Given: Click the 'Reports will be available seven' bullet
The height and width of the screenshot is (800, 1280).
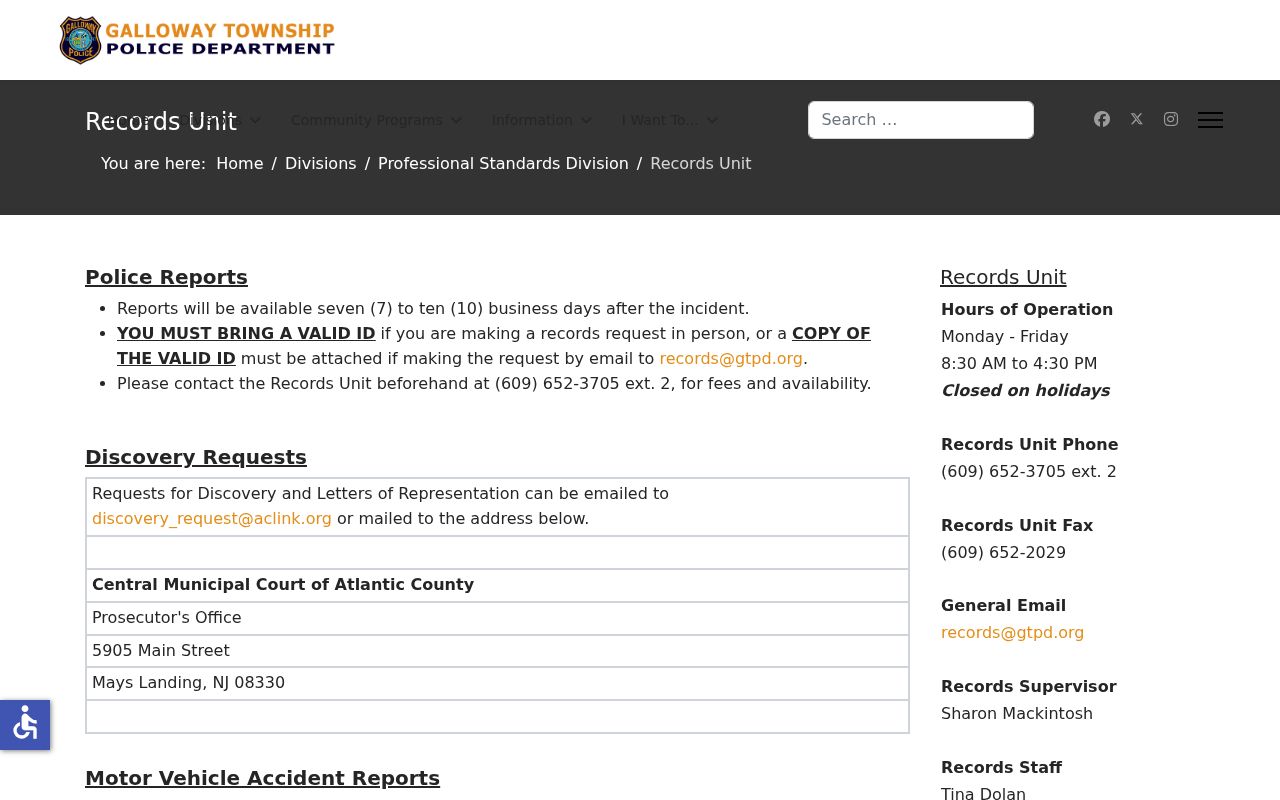Looking at the screenshot, I should pyautogui.click(x=433, y=308).
